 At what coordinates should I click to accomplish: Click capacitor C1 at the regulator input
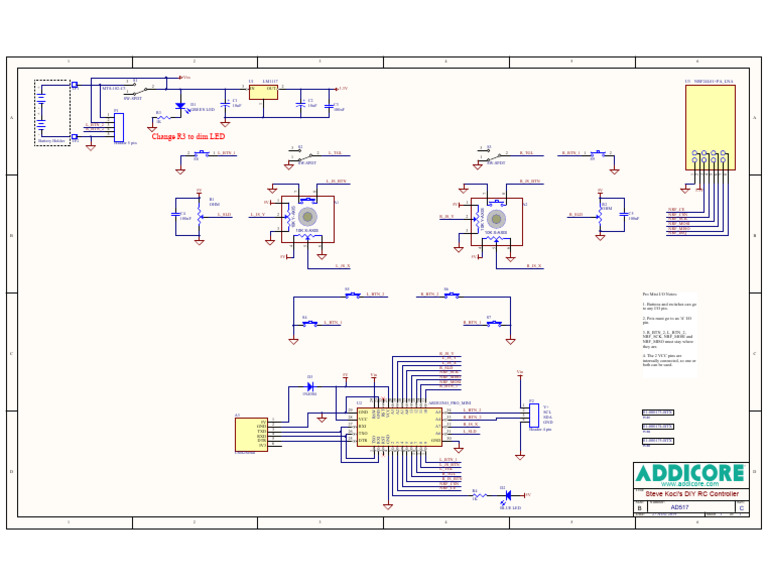pyautogui.click(x=225, y=104)
